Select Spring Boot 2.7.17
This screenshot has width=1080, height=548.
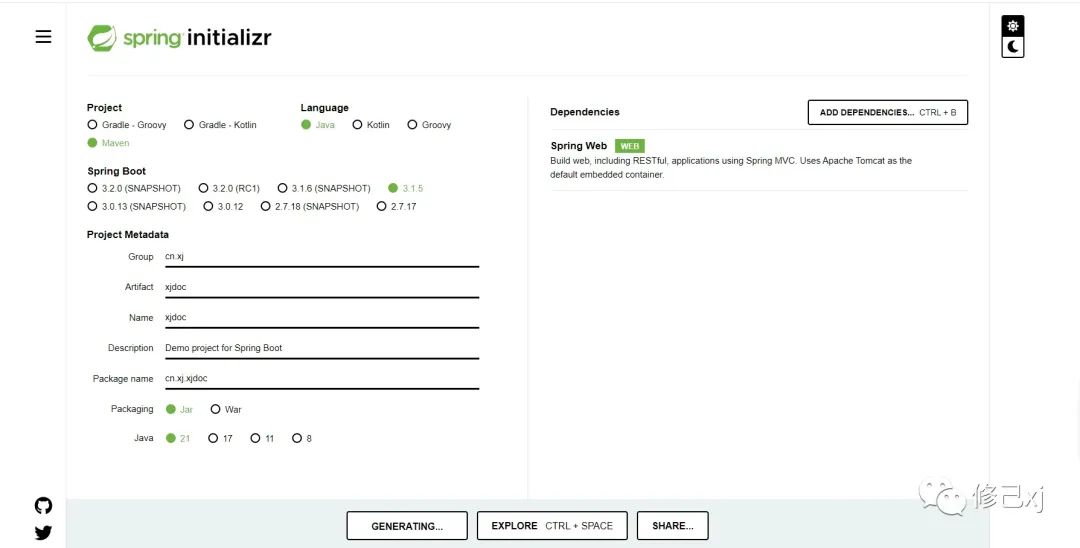pos(397,206)
